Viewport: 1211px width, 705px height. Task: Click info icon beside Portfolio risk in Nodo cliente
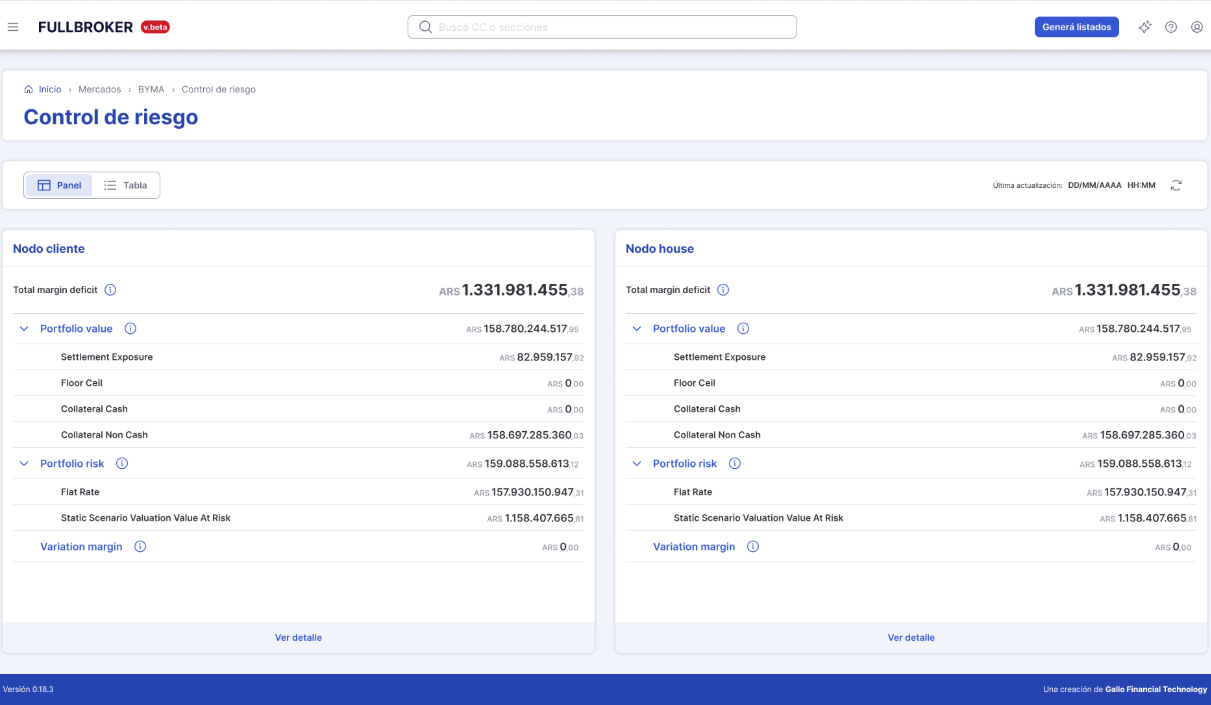(122, 463)
